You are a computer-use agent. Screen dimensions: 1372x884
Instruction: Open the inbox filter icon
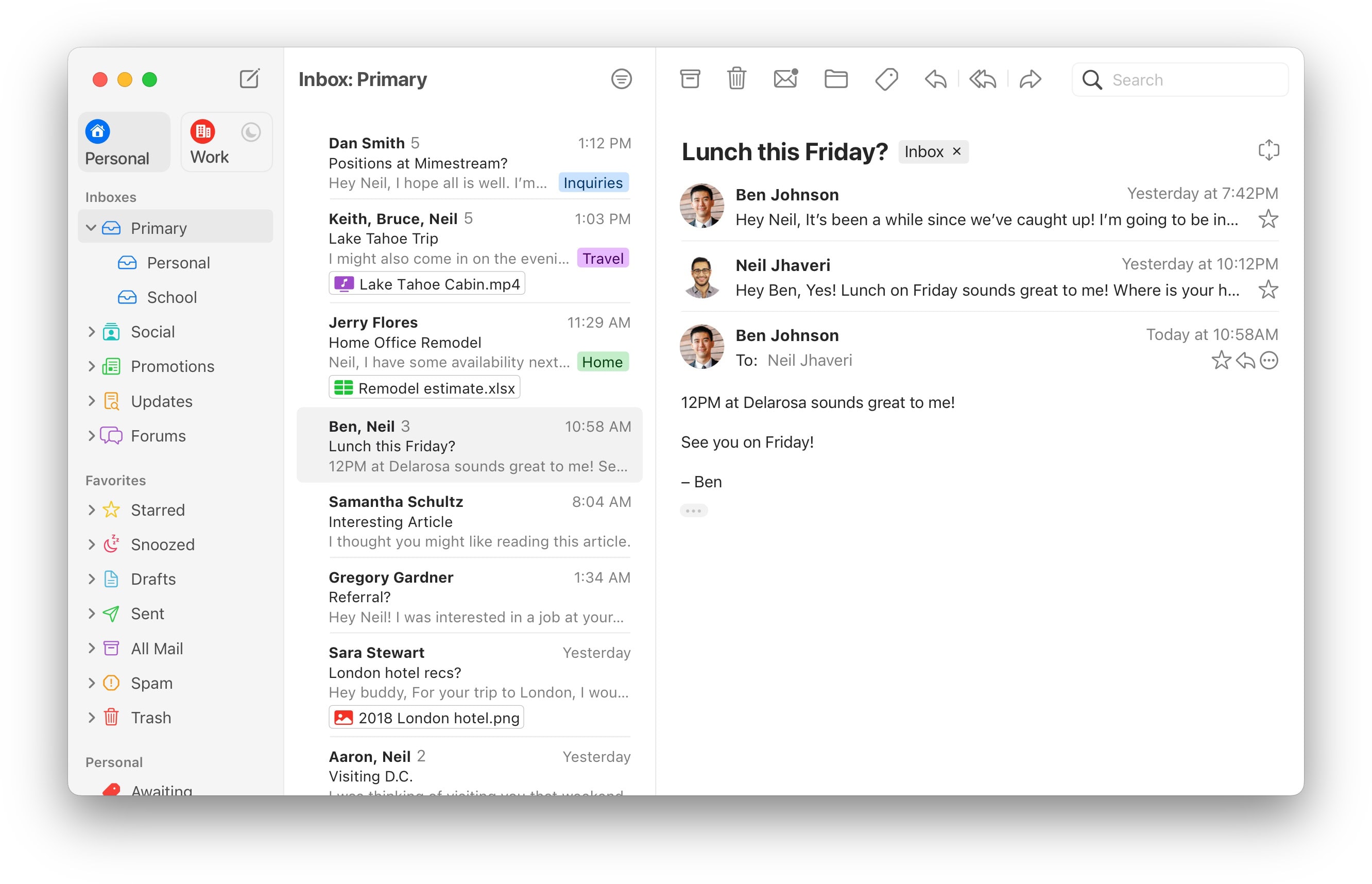tap(621, 79)
